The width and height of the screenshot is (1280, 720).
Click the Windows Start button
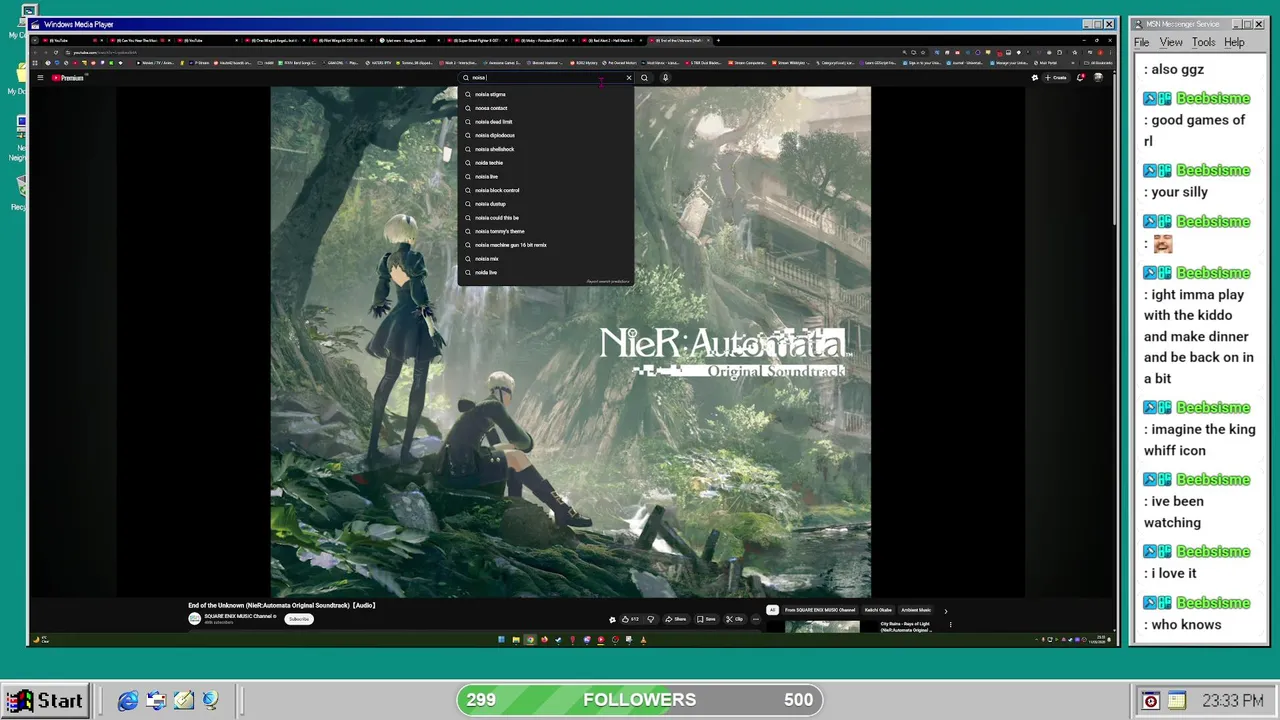point(45,701)
